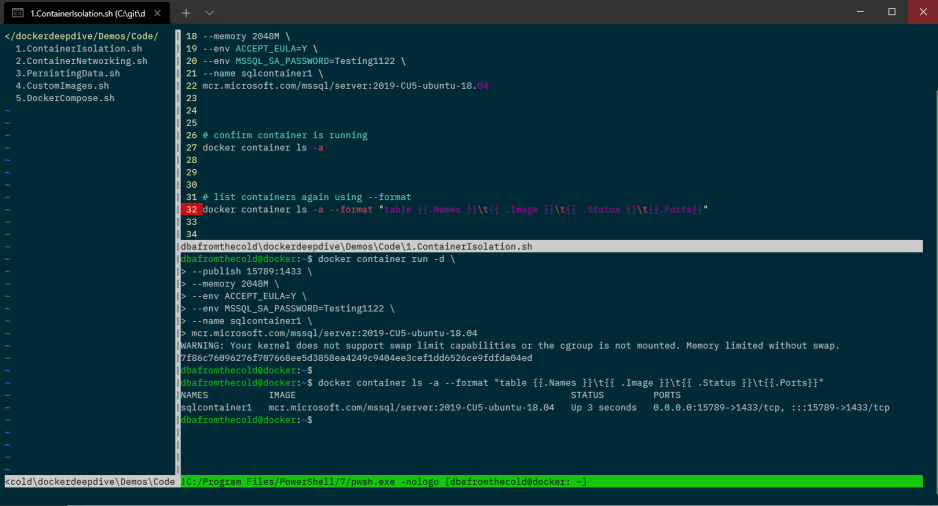Open a new terminal tab
The width and height of the screenshot is (938, 506).
[186, 12]
